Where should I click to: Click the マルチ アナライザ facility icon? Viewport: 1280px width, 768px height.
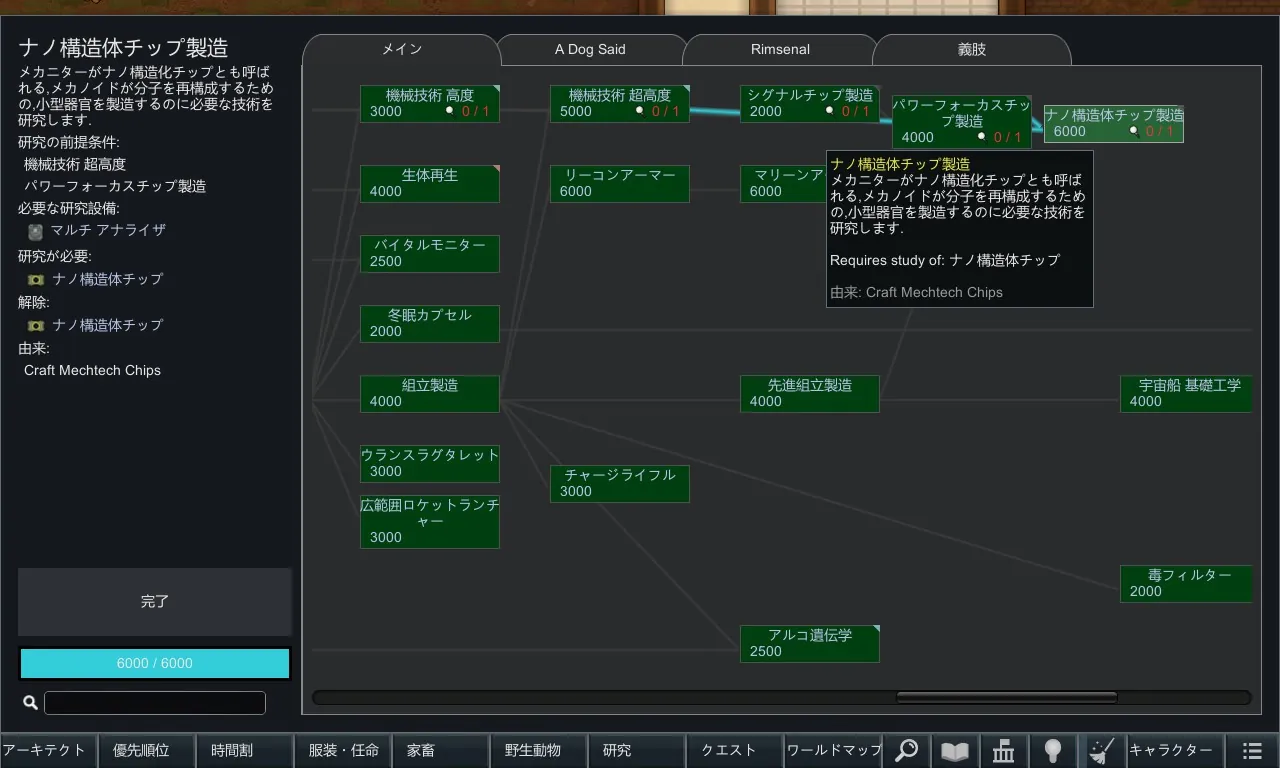(x=35, y=231)
